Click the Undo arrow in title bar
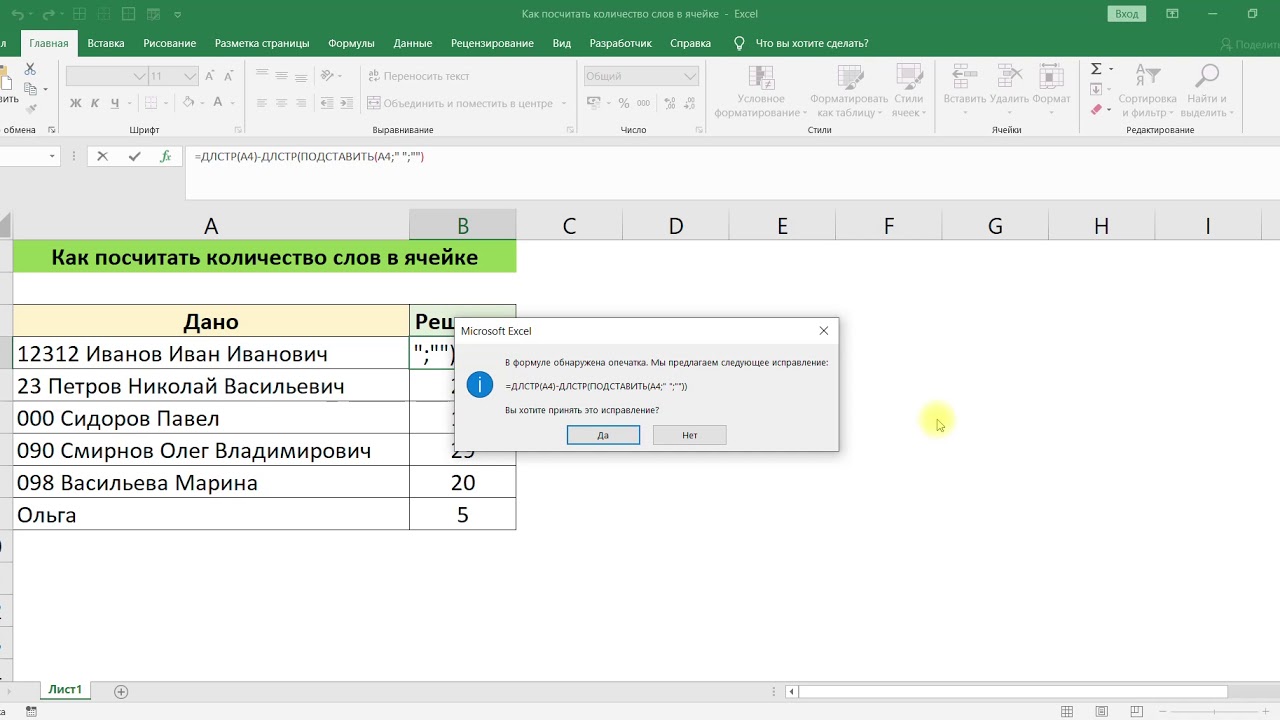The image size is (1280, 720). pos(18,14)
